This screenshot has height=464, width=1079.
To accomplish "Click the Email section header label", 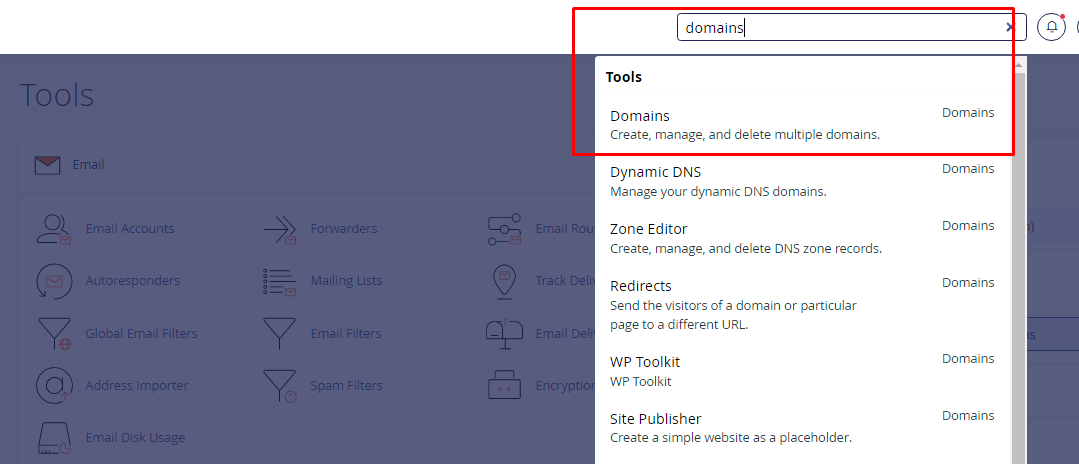I will pyautogui.click(x=88, y=165).
